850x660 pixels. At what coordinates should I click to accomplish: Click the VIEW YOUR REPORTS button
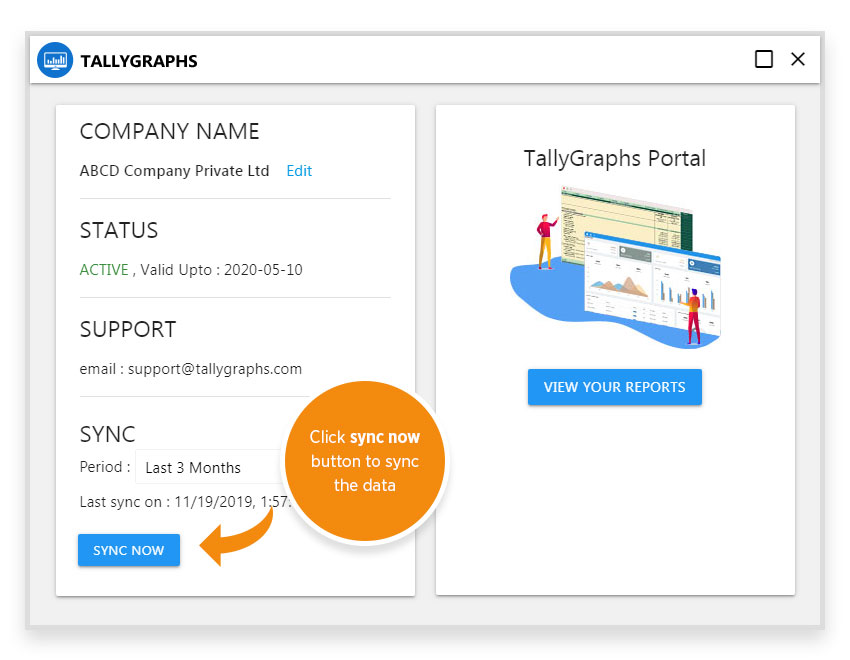614,387
